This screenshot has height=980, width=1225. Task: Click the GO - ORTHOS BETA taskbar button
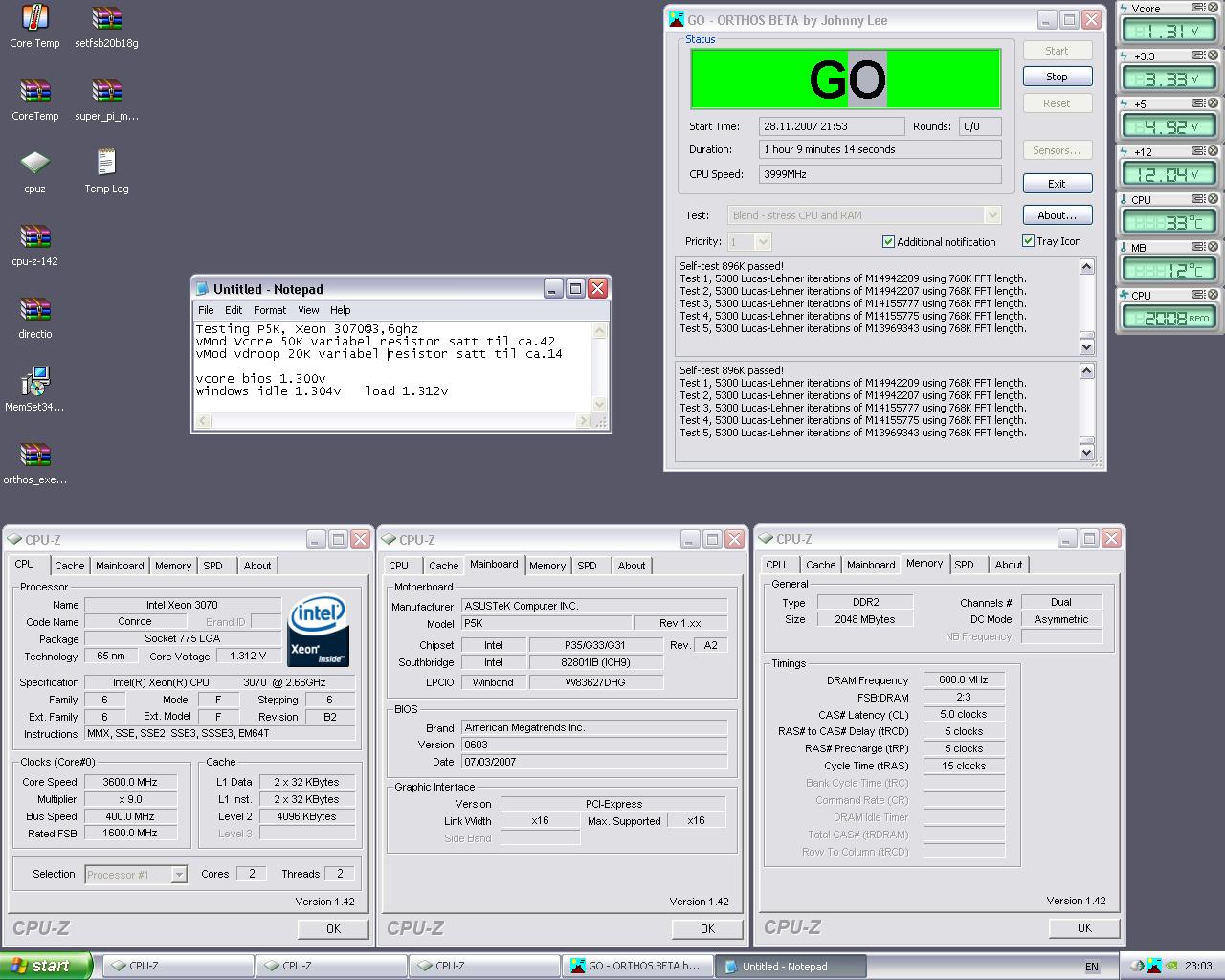coord(637,967)
